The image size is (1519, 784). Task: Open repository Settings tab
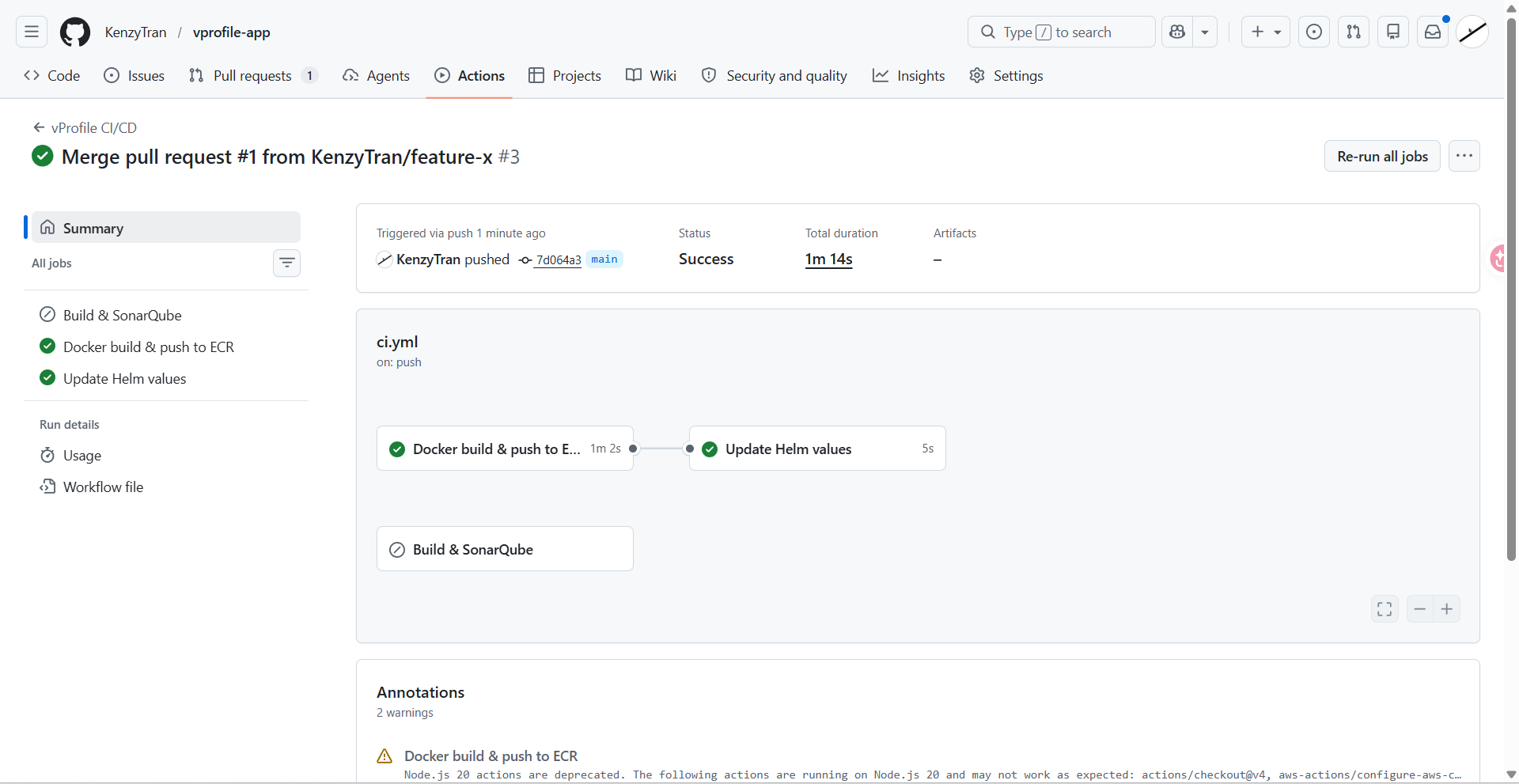click(1006, 75)
